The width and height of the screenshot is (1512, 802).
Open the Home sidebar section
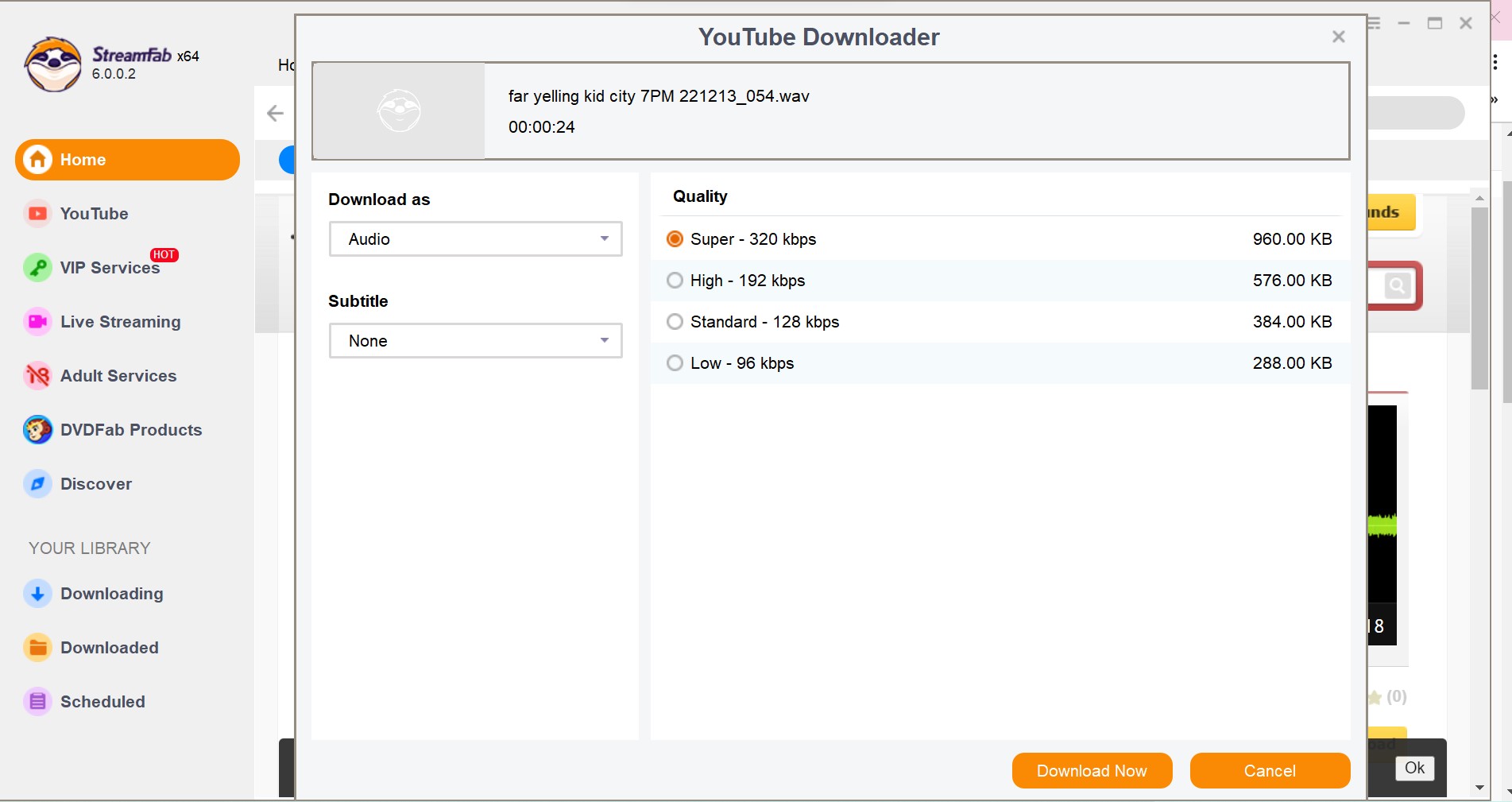coord(127,160)
